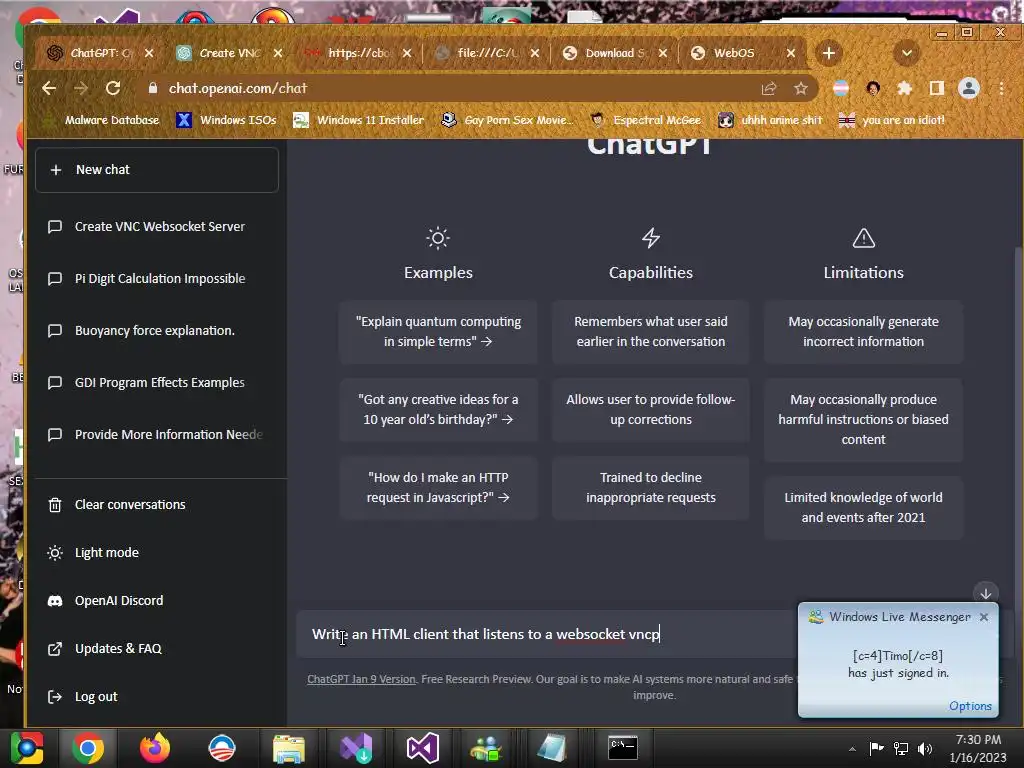Toggle Light mode

point(157,552)
